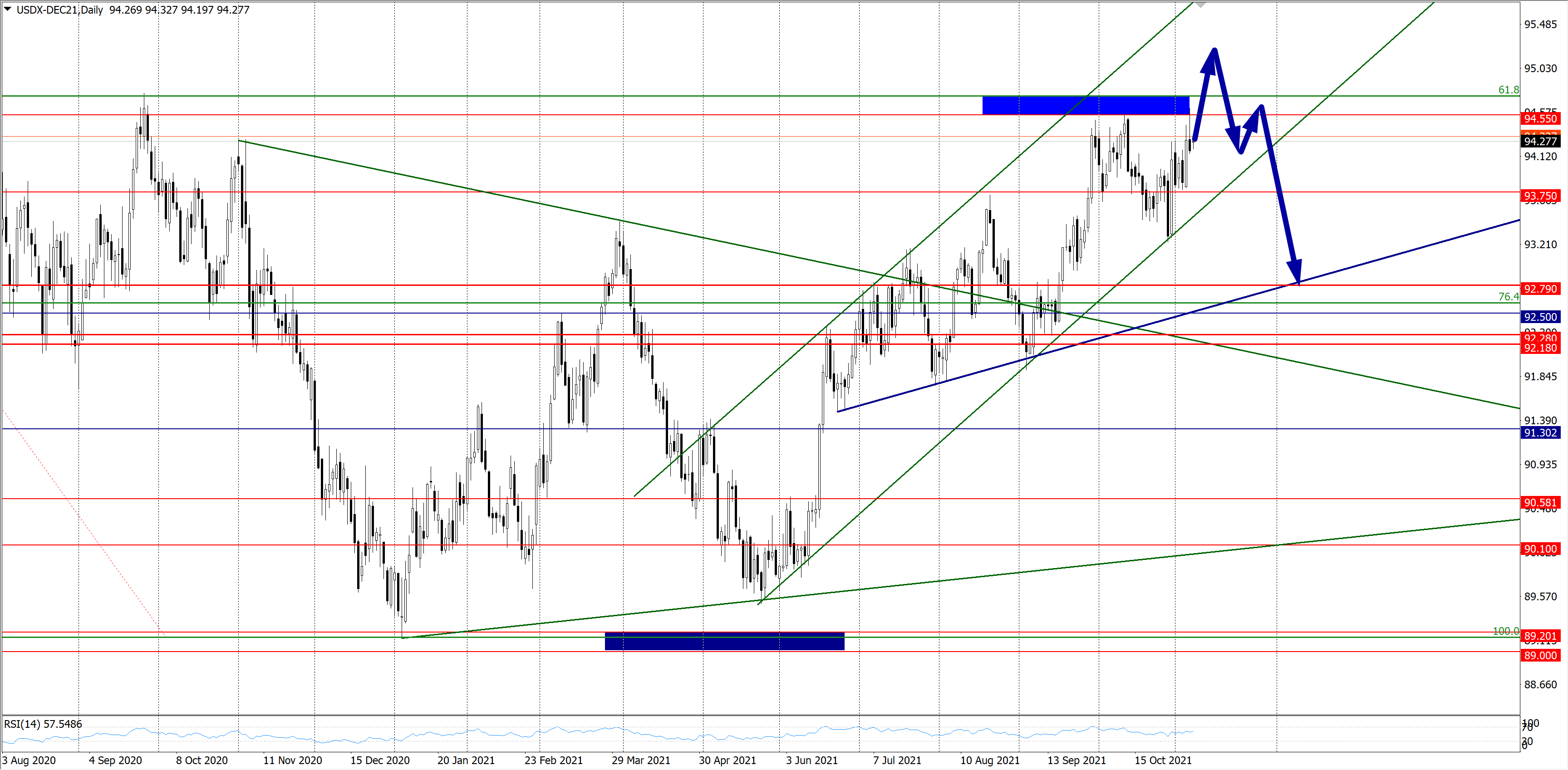Open the dropdown triangle beside USDX-DEC21 title
The height and width of the screenshot is (770, 1568).
[x=7, y=9]
